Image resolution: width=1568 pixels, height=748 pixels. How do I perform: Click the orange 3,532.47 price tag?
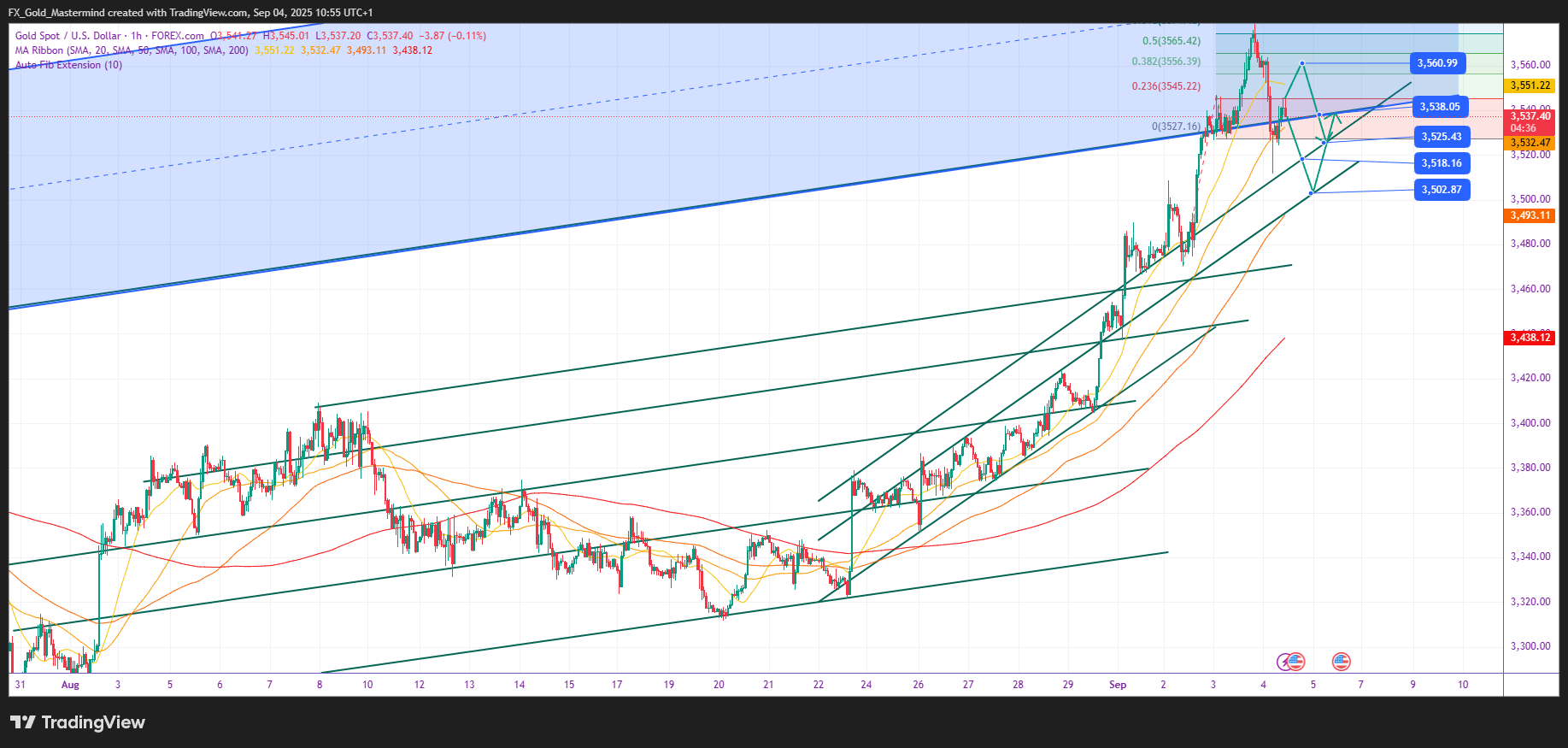1530,143
